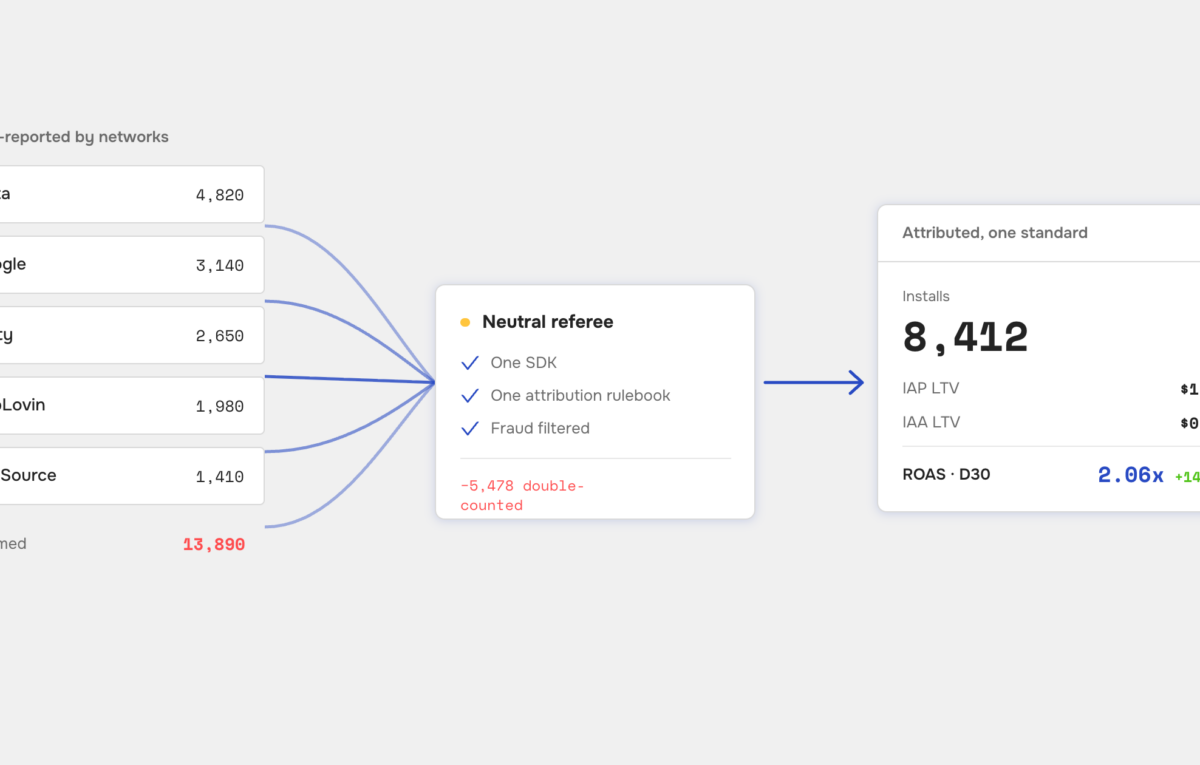Click the IAA LTV label
This screenshot has height=765, width=1200.
click(x=931, y=422)
